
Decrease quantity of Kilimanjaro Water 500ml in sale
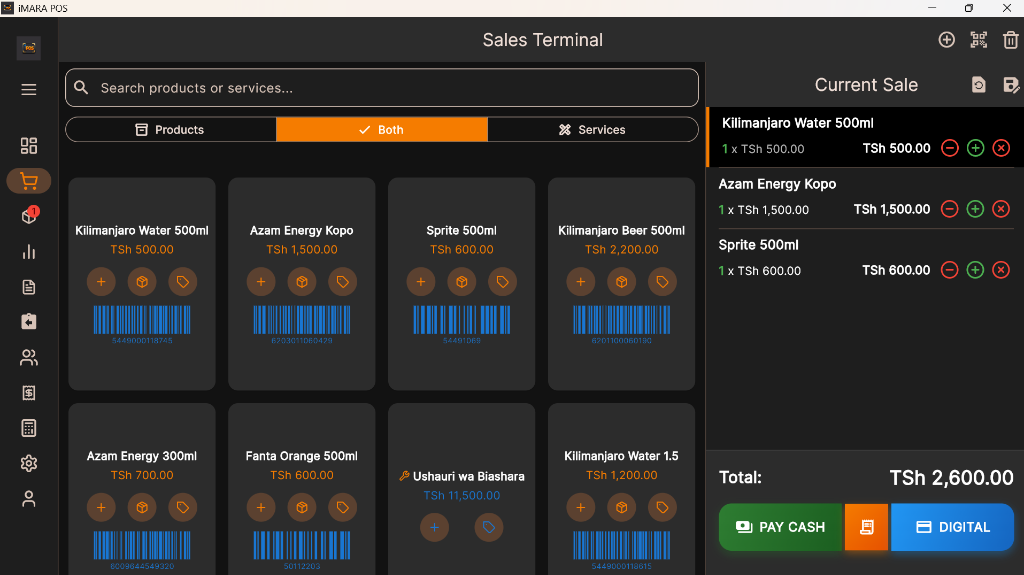(950, 148)
